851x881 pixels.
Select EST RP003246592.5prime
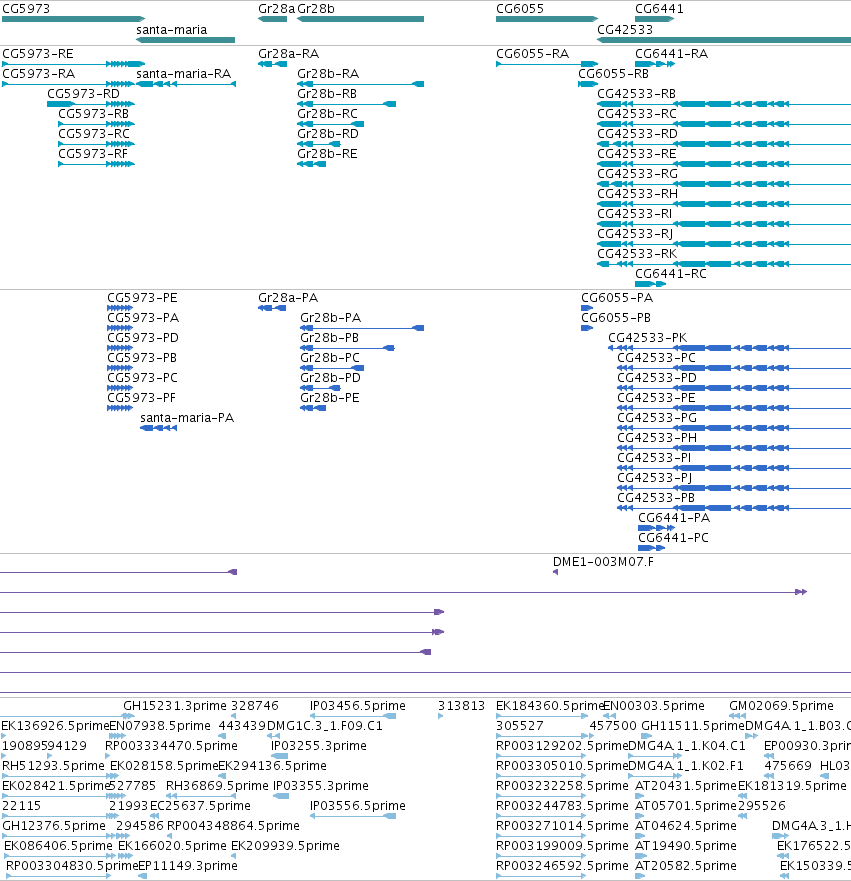[542, 876]
